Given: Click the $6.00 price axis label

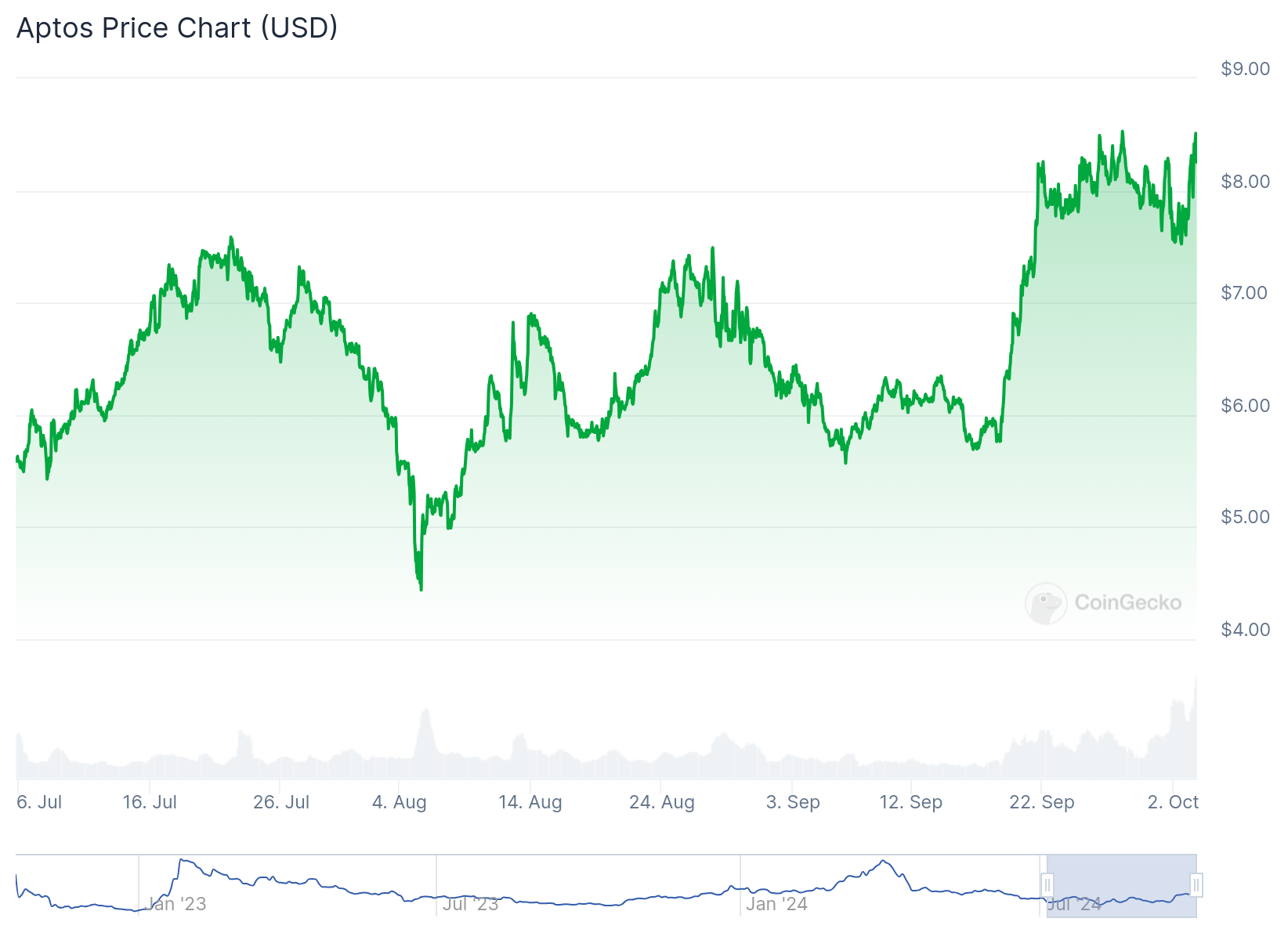Looking at the screenshot, I should 1245,406.
